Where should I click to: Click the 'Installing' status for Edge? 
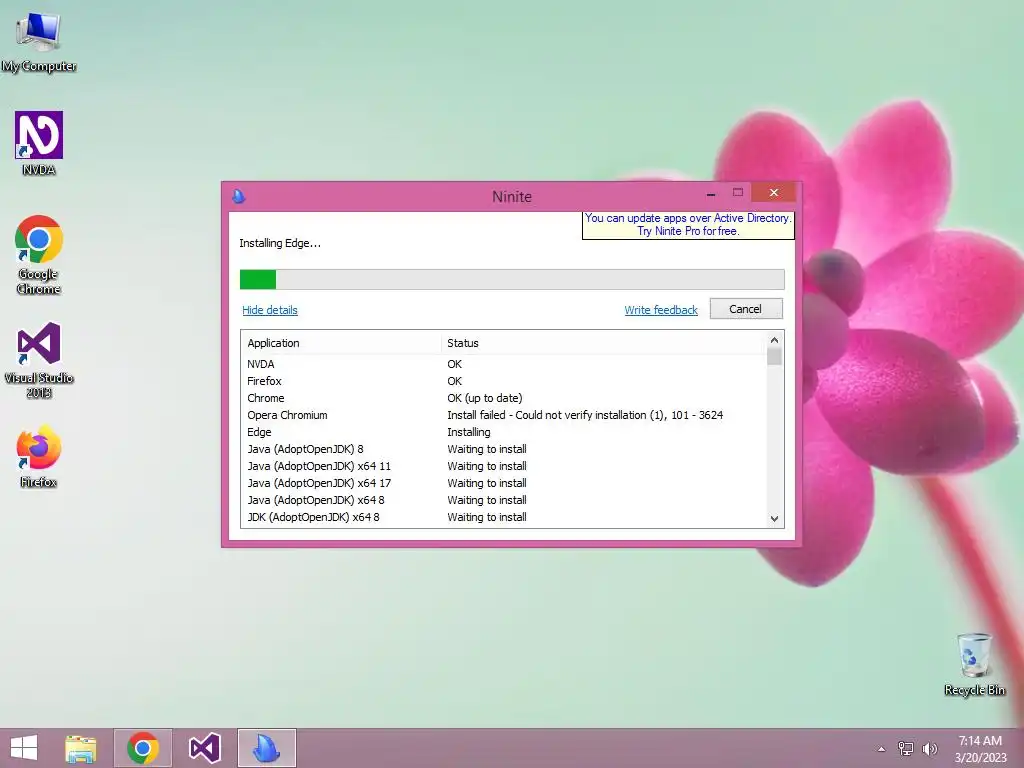coord(469,432)
